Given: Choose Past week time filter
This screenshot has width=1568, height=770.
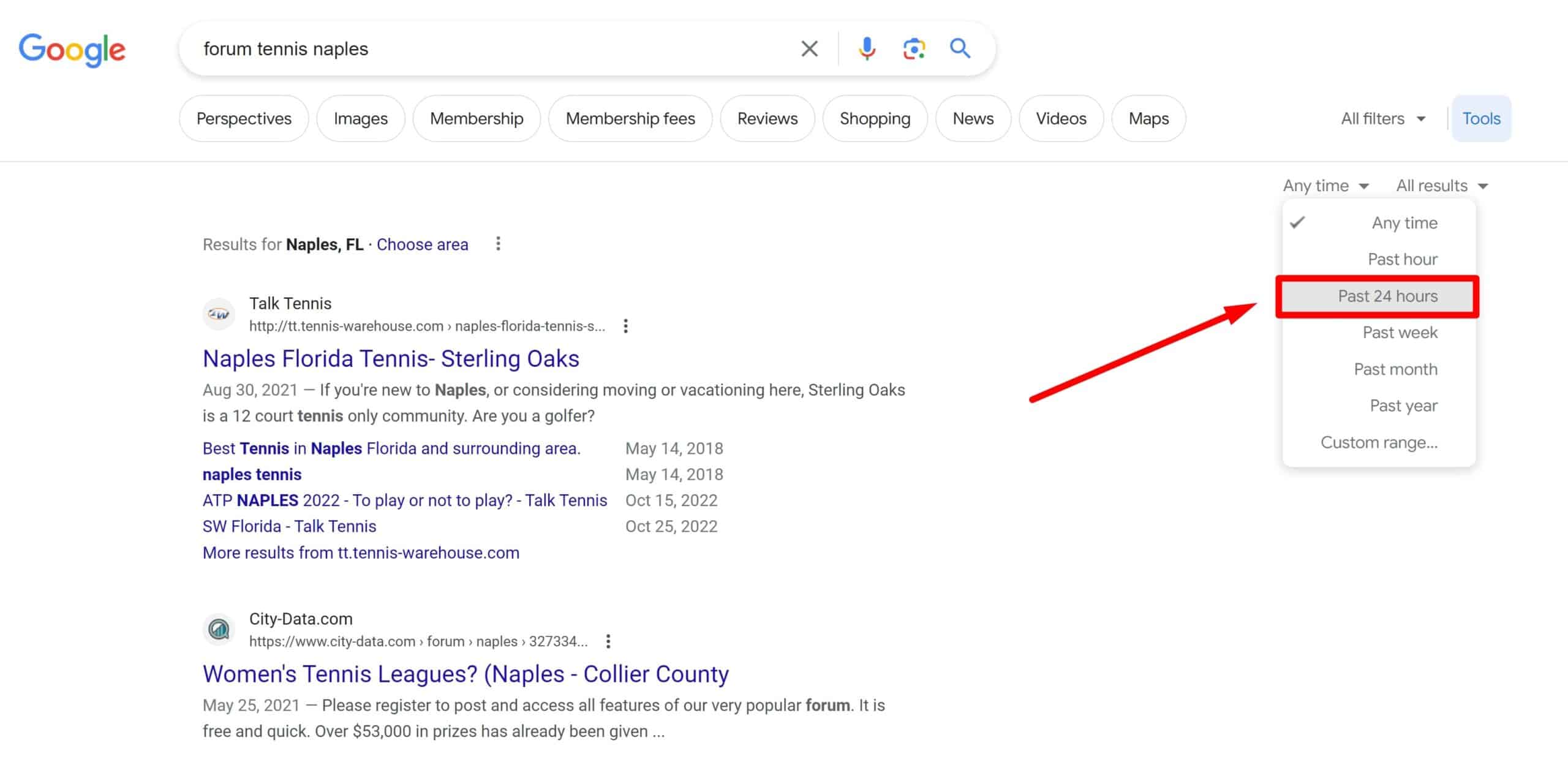Looking at the screenshot, I should pyautogui.click(x=1400, y=333).
